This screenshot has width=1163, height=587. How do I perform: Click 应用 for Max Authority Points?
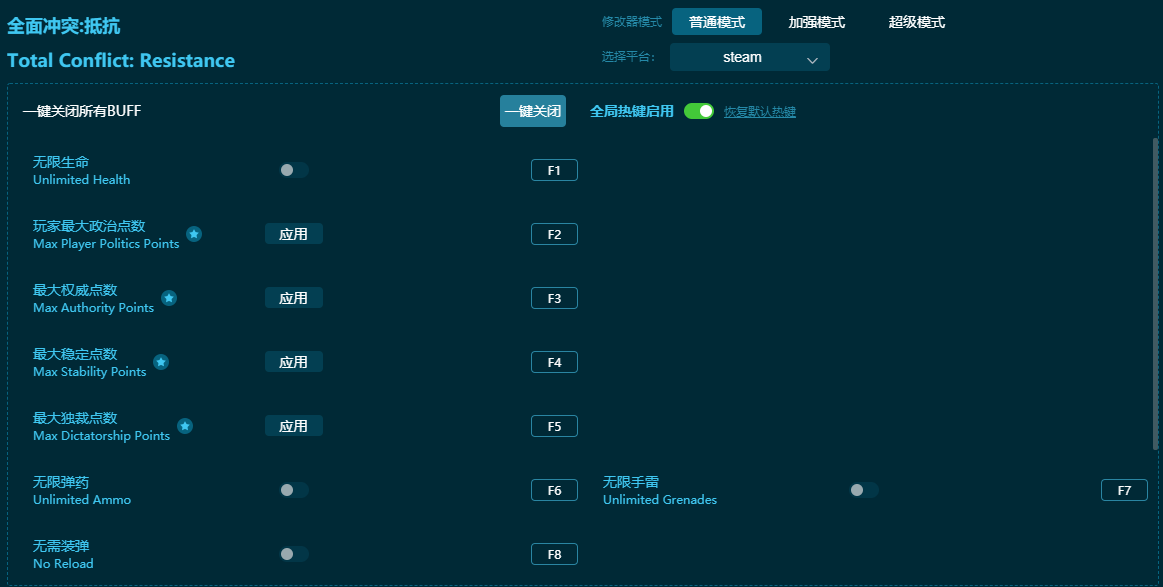tap(293, 297)
